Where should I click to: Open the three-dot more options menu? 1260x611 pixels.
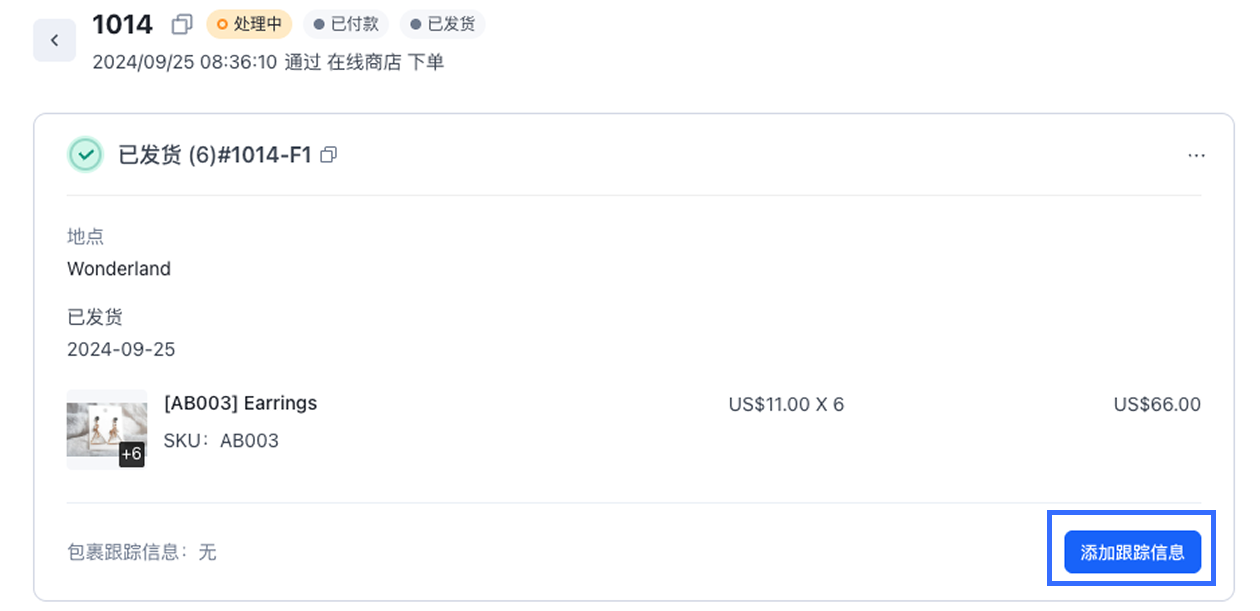(1196, 156)
